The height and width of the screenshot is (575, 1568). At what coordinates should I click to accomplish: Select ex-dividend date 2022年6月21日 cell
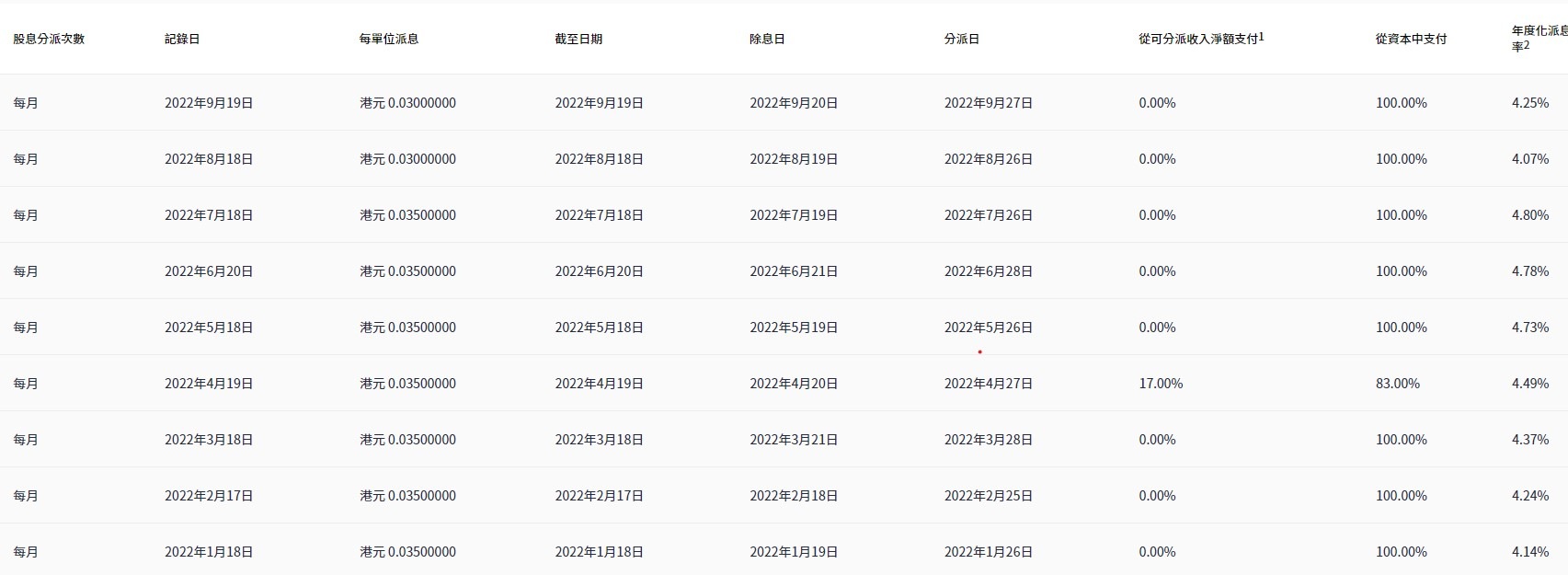(x=794, y=271)
